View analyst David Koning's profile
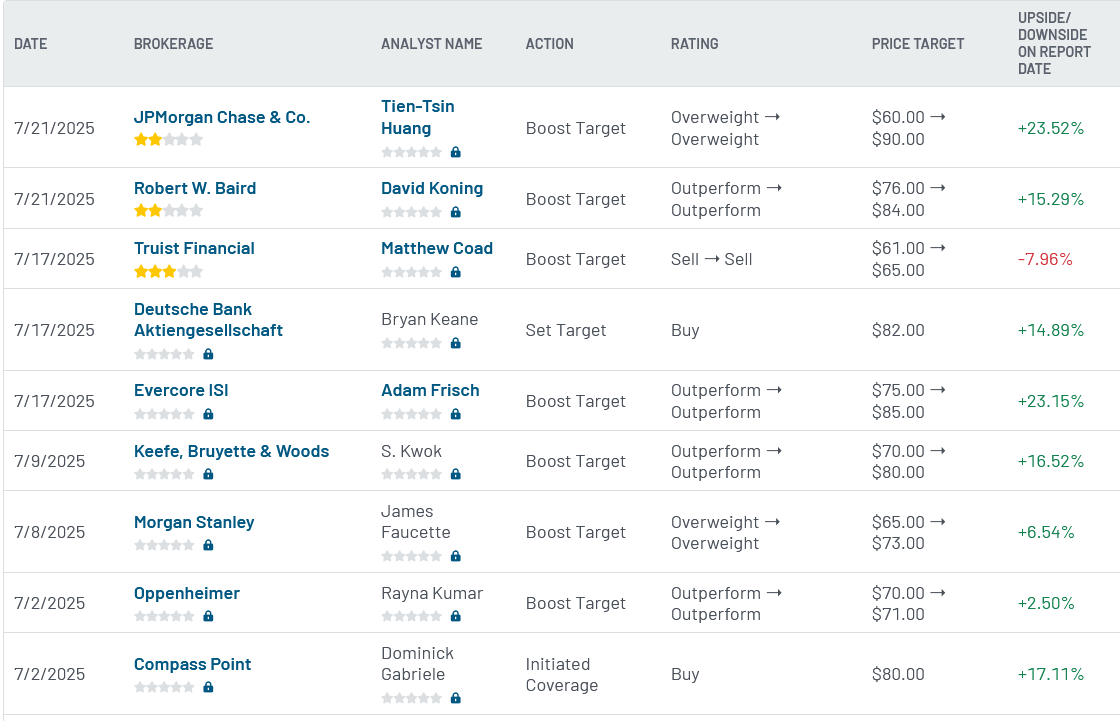Viewport: 1120px width, 721px height. [x=432, y=188]
